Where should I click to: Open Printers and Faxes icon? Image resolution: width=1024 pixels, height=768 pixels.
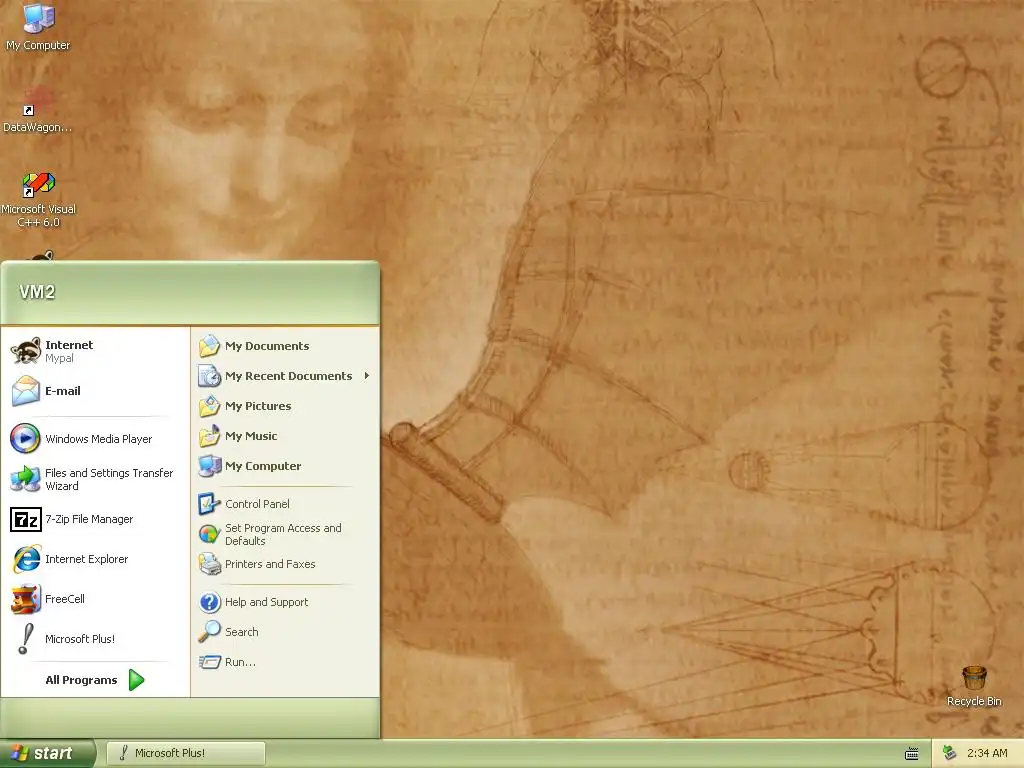point(210,564)
